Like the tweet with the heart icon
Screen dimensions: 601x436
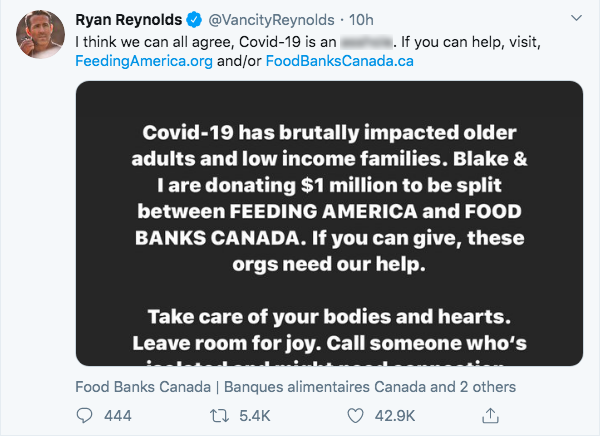pos(355,416)
